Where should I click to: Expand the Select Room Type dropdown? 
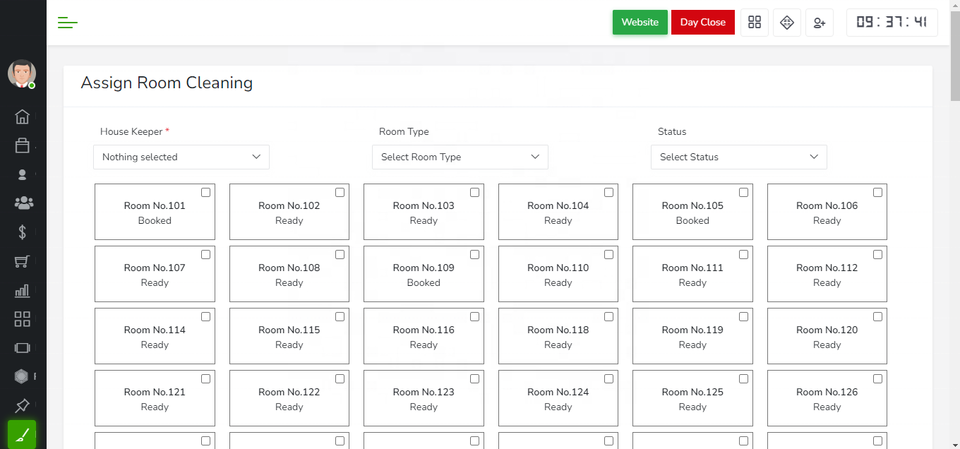click(x=460, y=157)
